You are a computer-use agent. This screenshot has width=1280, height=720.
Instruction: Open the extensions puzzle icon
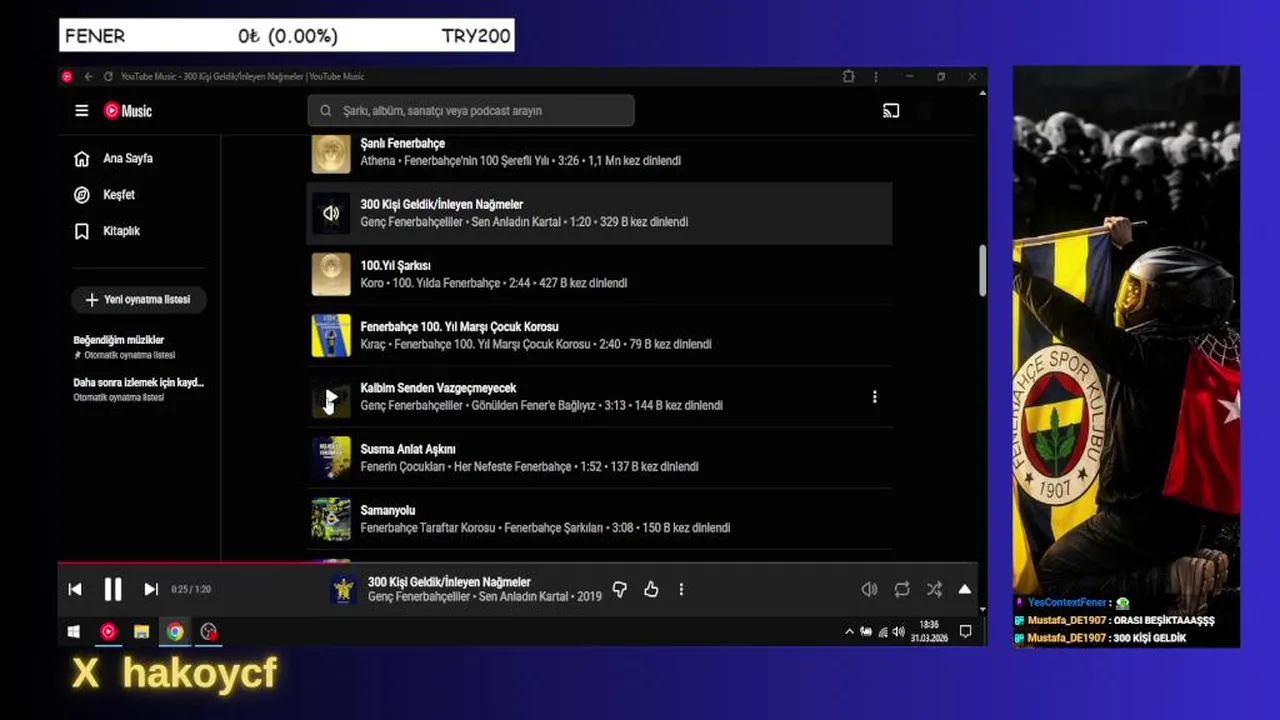849,77
